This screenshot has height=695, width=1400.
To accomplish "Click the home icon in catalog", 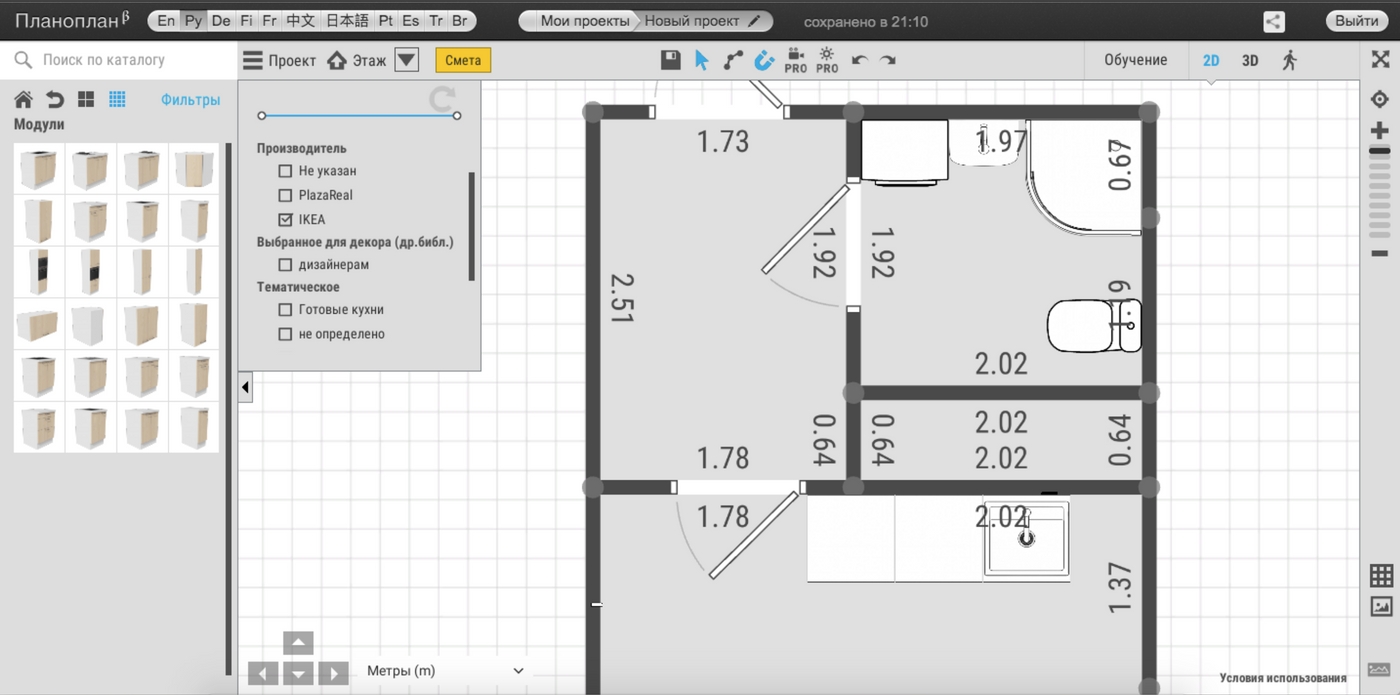I will click(x=23, y=100).
